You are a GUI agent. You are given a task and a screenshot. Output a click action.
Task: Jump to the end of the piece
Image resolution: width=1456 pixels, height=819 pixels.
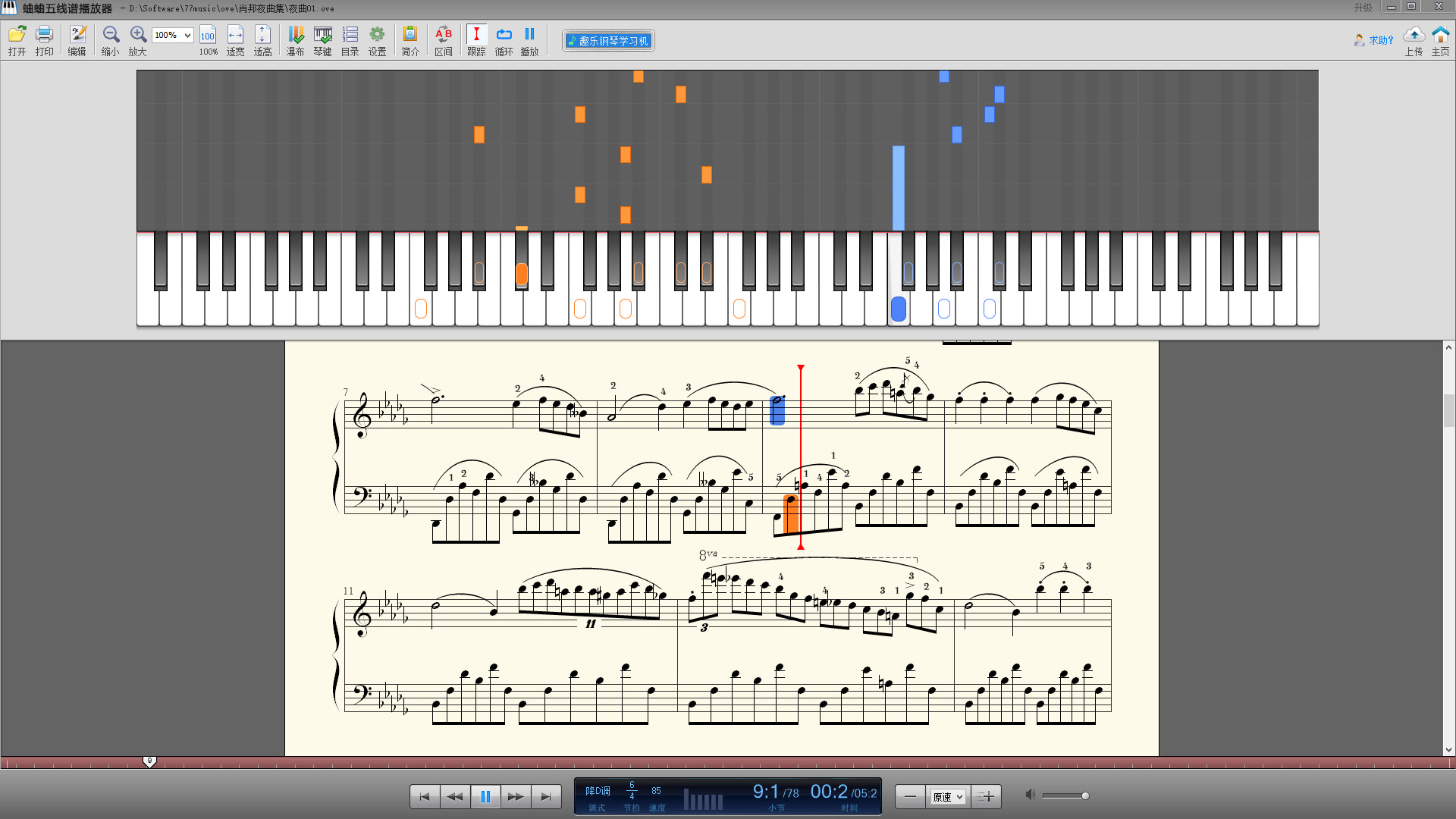(x=546, y=796)
